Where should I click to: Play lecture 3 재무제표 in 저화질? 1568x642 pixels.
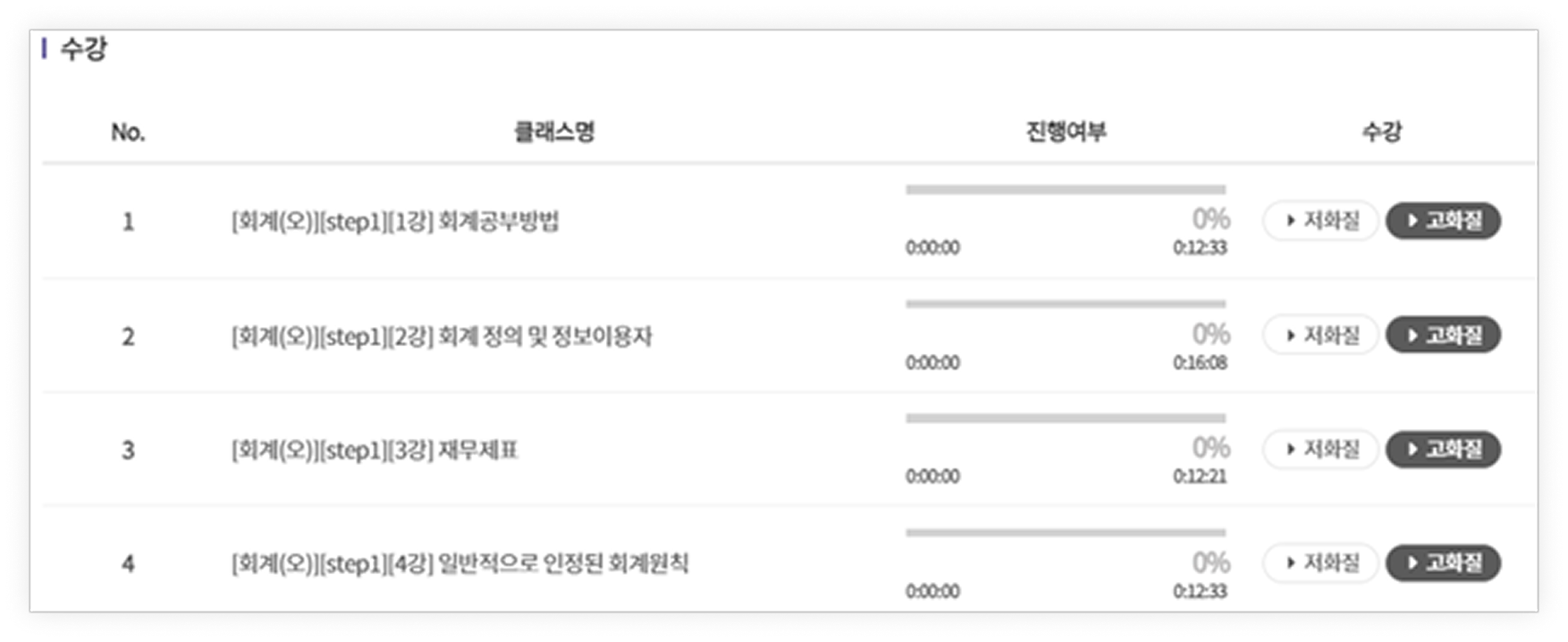(1320, 449)
